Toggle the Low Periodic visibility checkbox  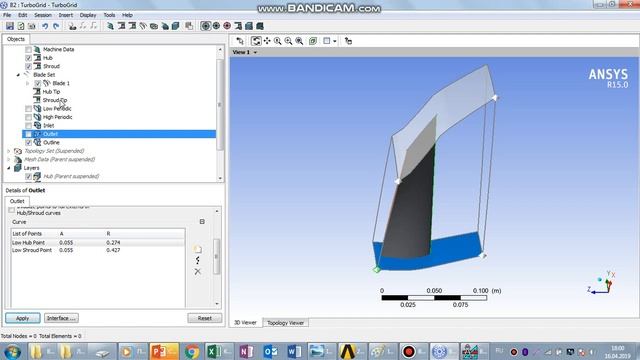point(28,109)
